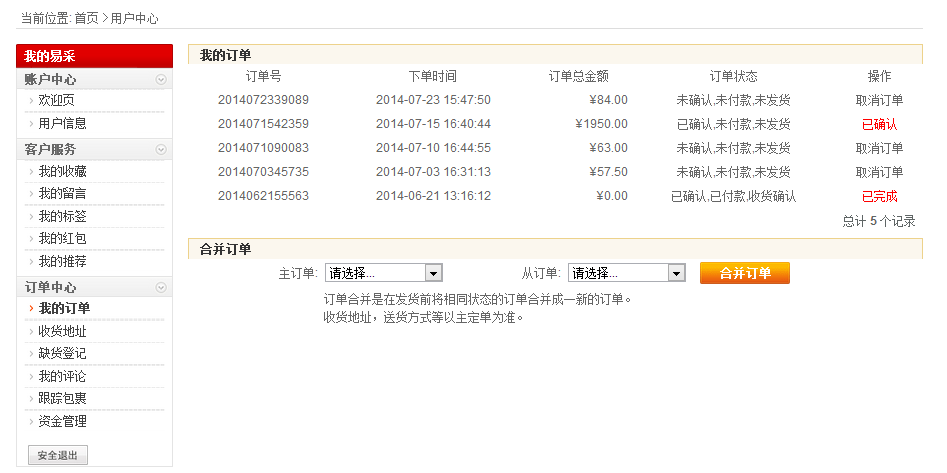Collapse the 客户服务 section arrow icon
Screen dimensions: 947x473
(161, 149)
